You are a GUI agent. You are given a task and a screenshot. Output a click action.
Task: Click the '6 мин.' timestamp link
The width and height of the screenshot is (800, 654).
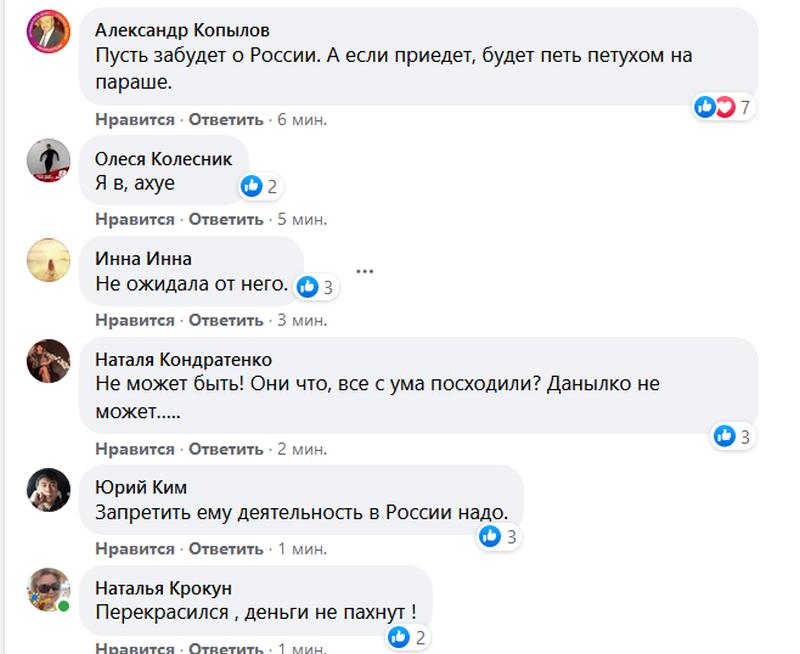pos(302,119)
